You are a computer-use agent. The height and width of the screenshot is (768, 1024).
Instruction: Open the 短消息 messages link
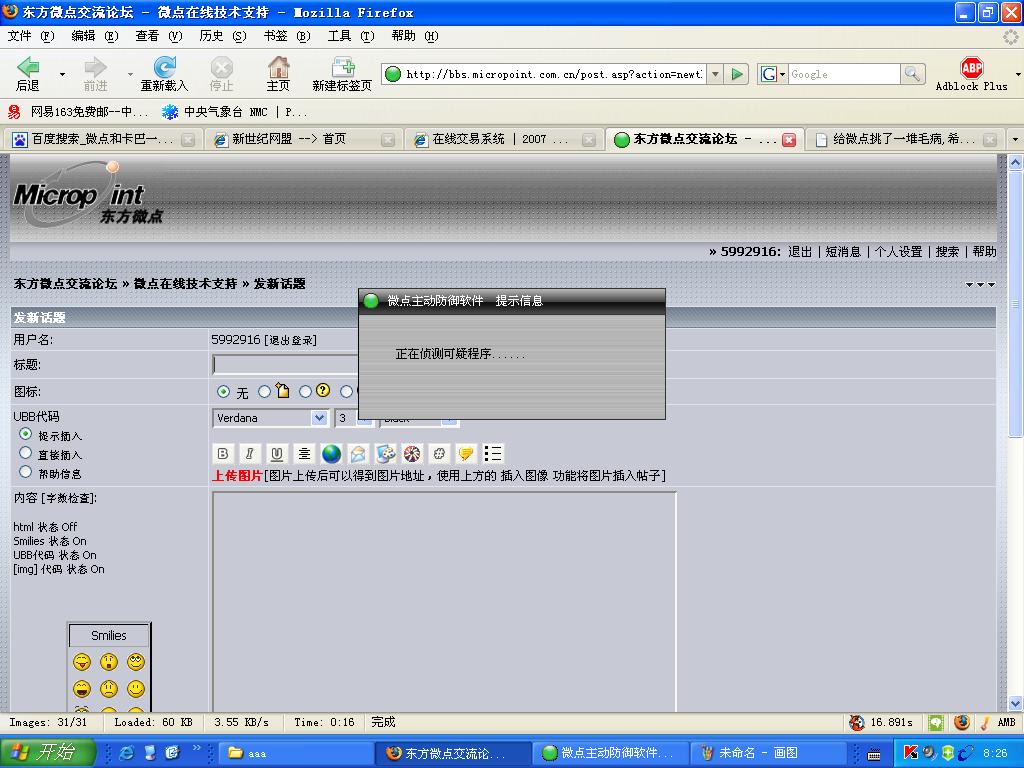(x=842, y=251)
